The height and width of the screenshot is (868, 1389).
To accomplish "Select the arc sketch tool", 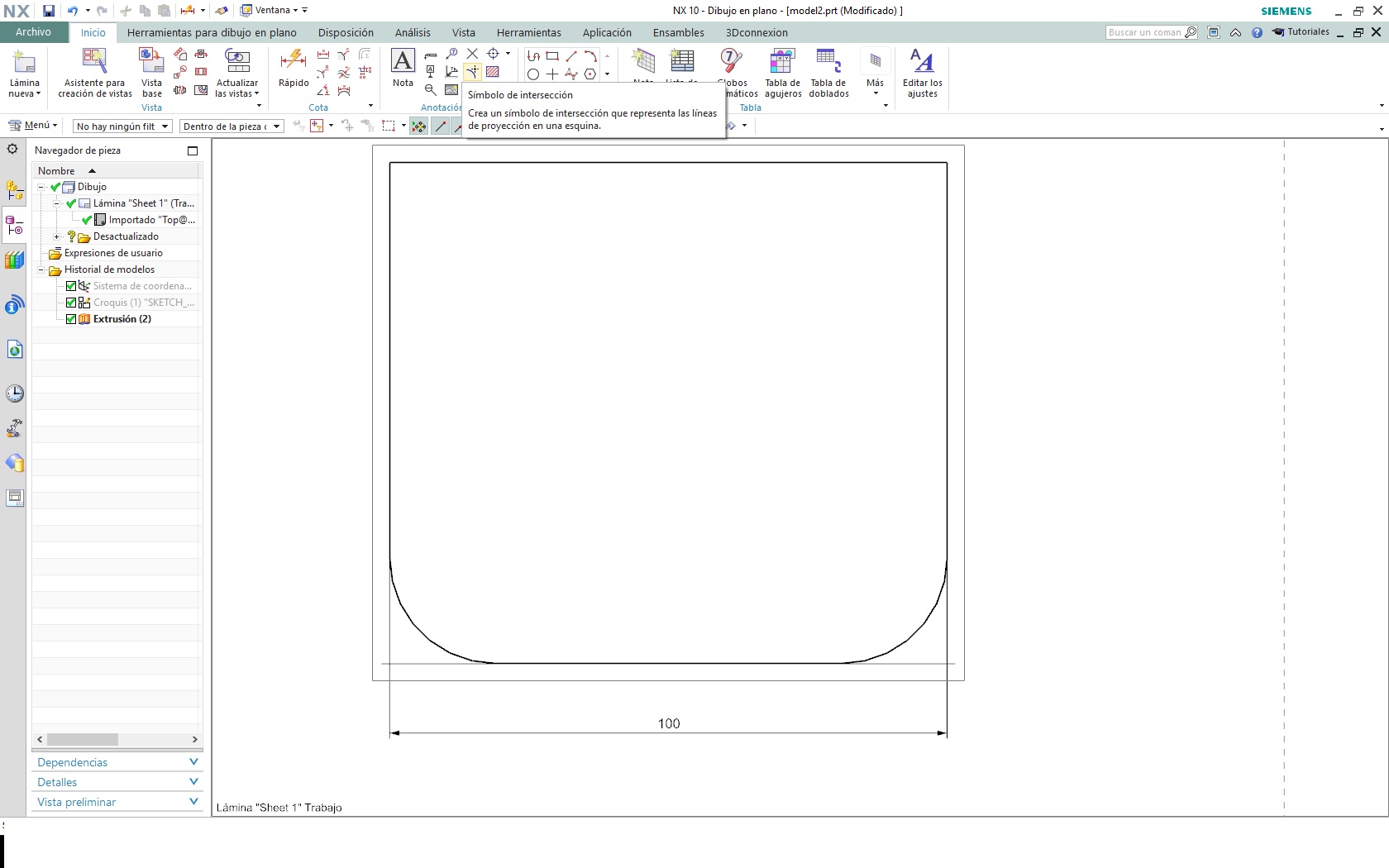I will 590,55.
